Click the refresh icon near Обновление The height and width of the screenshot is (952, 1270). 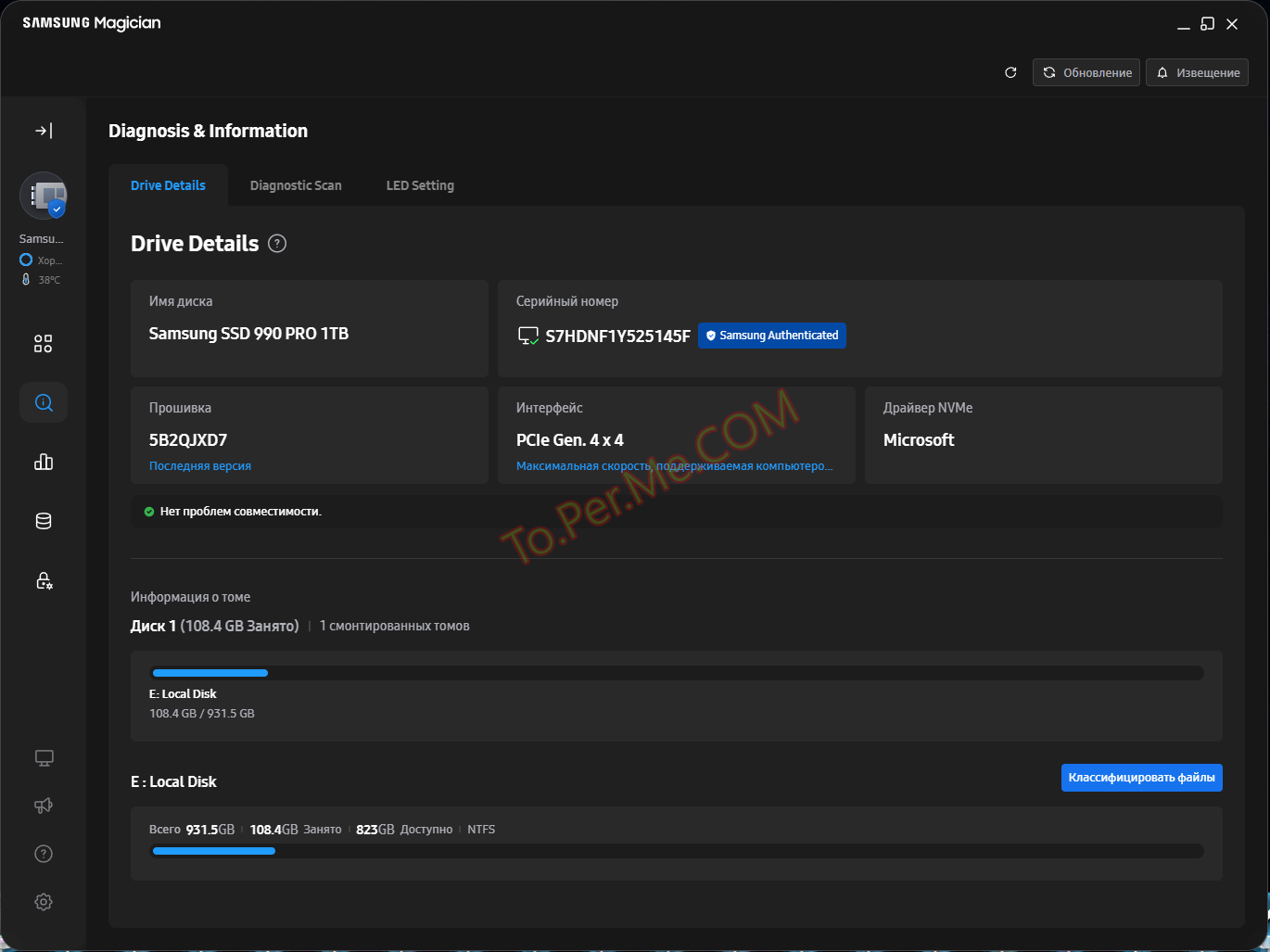pyautogui.click(x=1010, y=72)
